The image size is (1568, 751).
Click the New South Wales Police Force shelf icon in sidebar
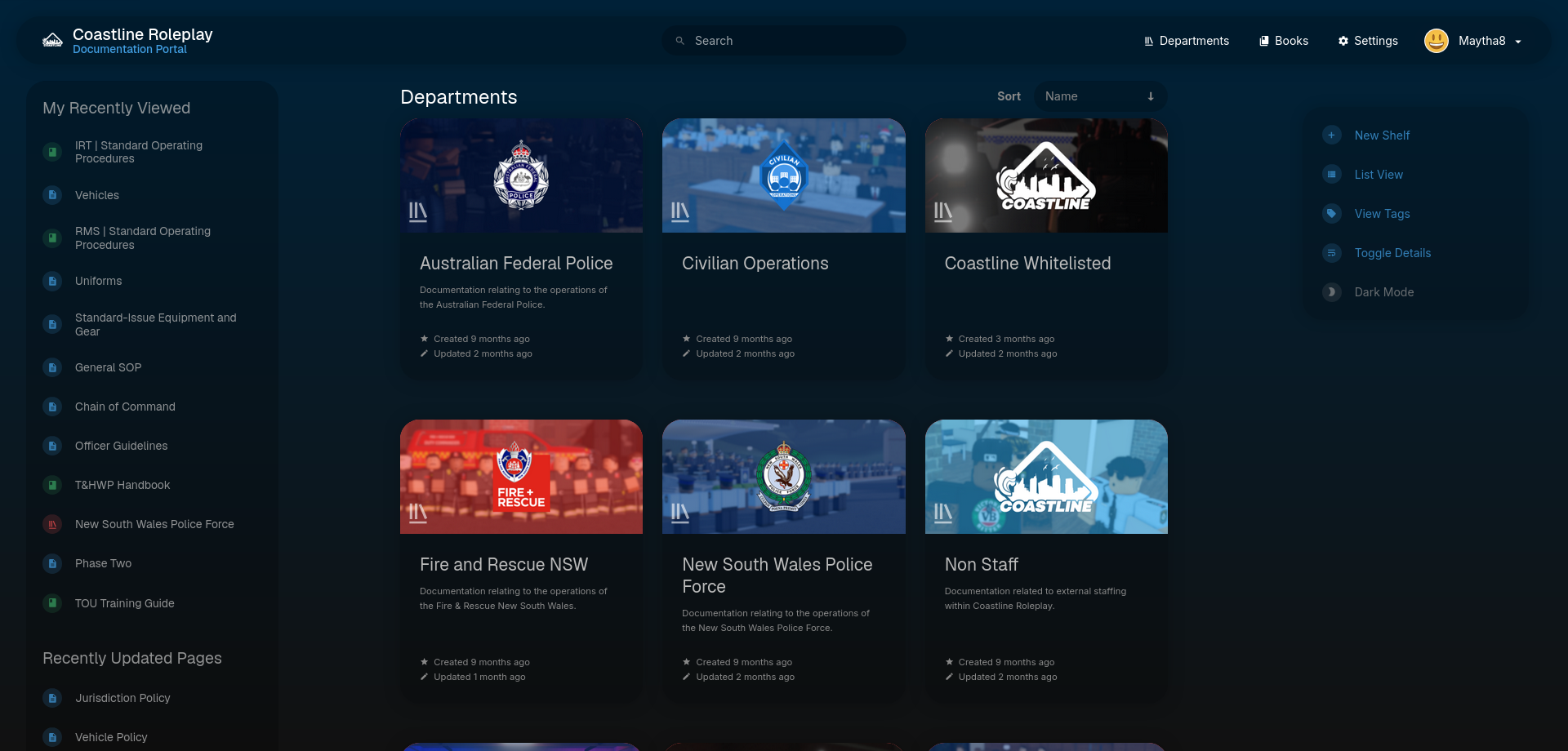(52, 524)
